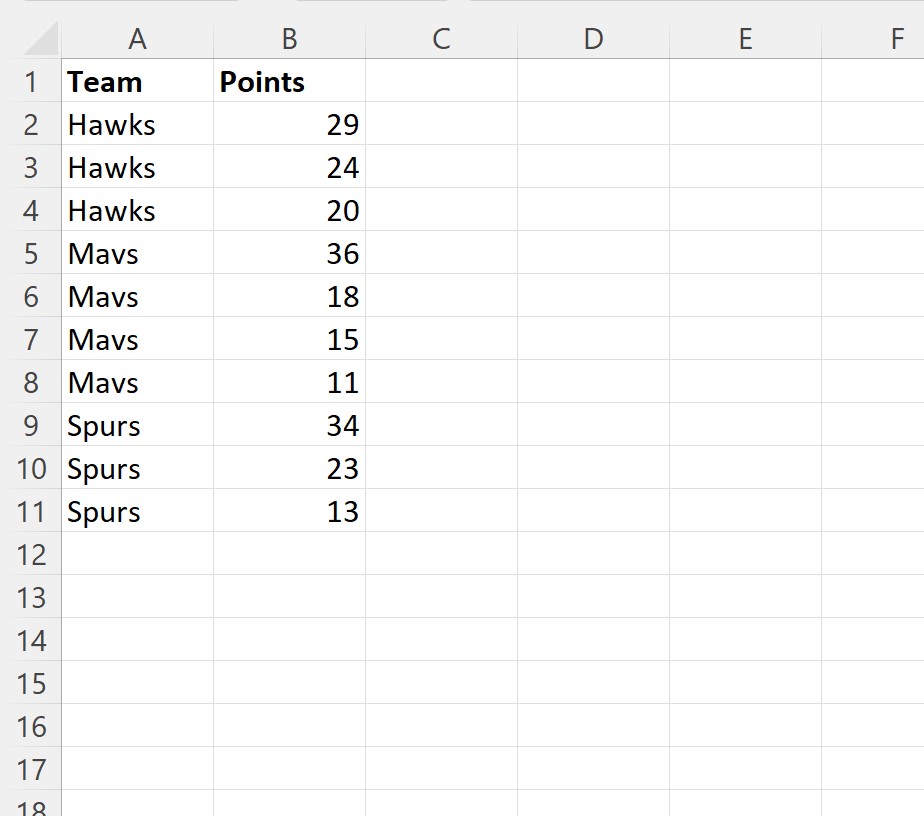Select column A header
Screen dimensions: 924x816
(x=137, y=39)
